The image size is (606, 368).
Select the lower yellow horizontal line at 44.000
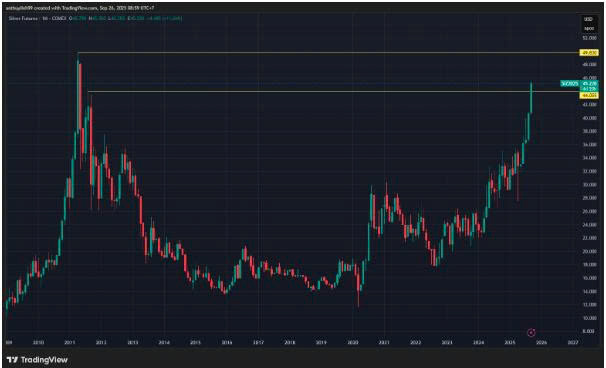click(334, 92)
